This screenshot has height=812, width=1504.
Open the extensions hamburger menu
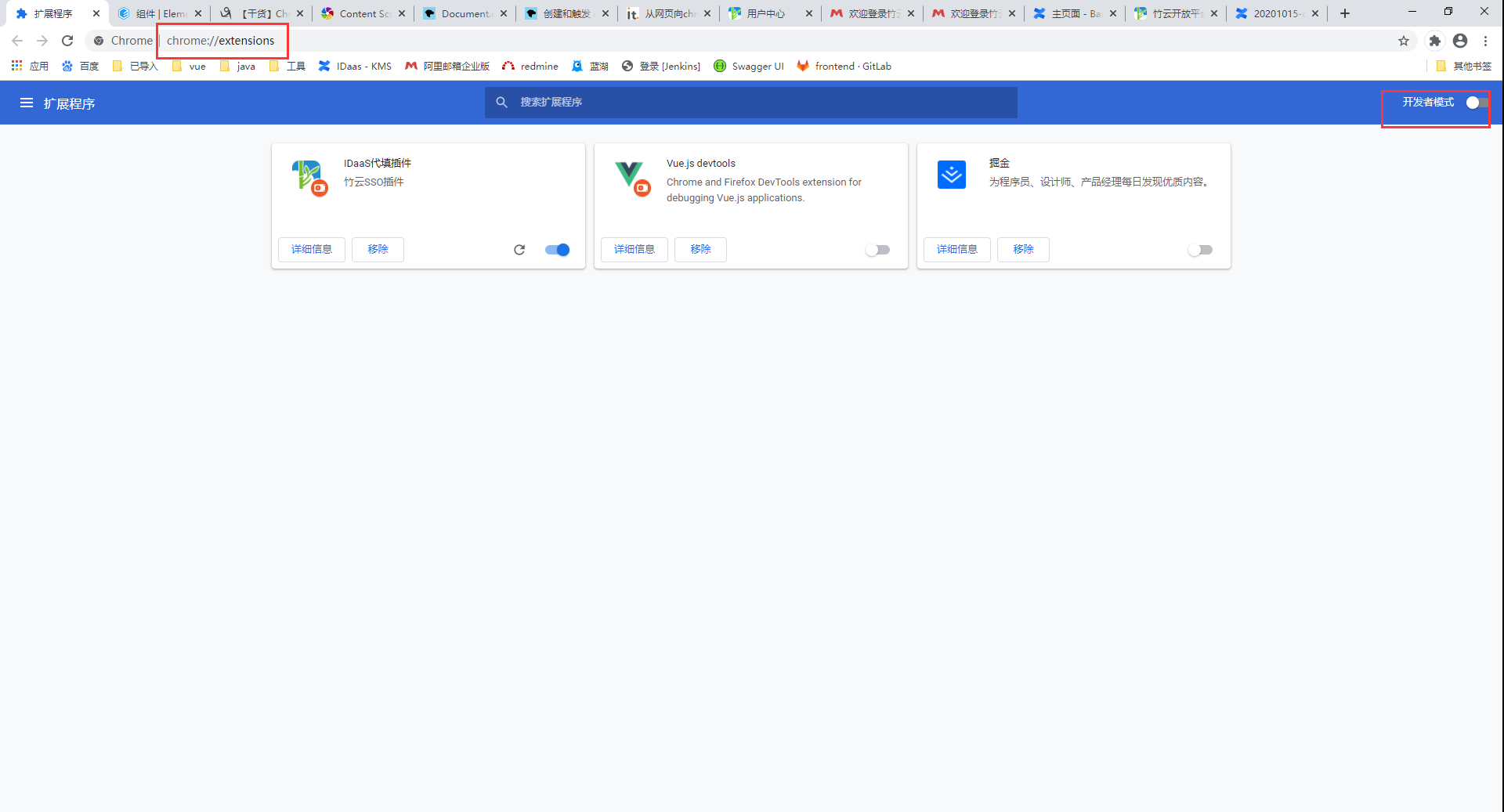pos(27,103)
